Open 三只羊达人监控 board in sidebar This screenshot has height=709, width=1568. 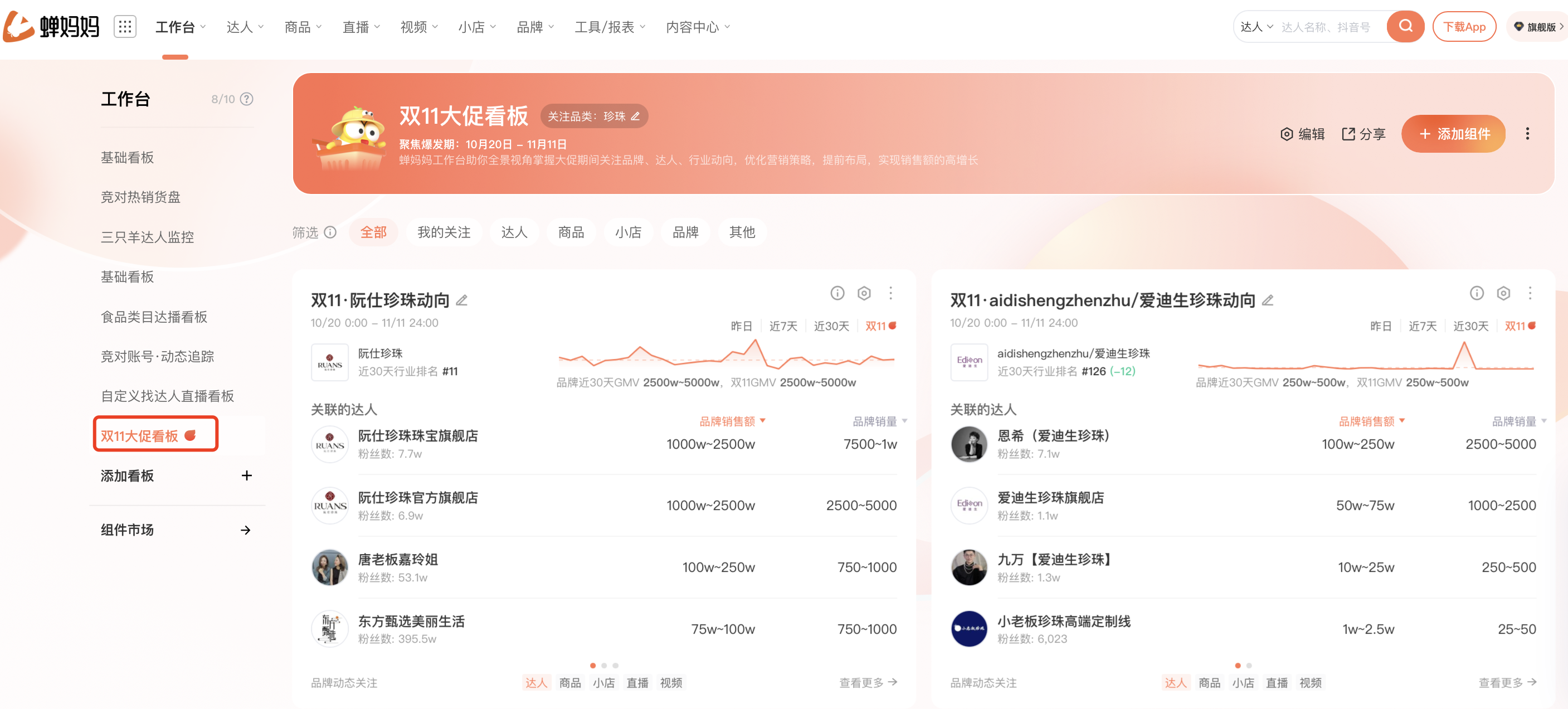click(x=147, y=237)
